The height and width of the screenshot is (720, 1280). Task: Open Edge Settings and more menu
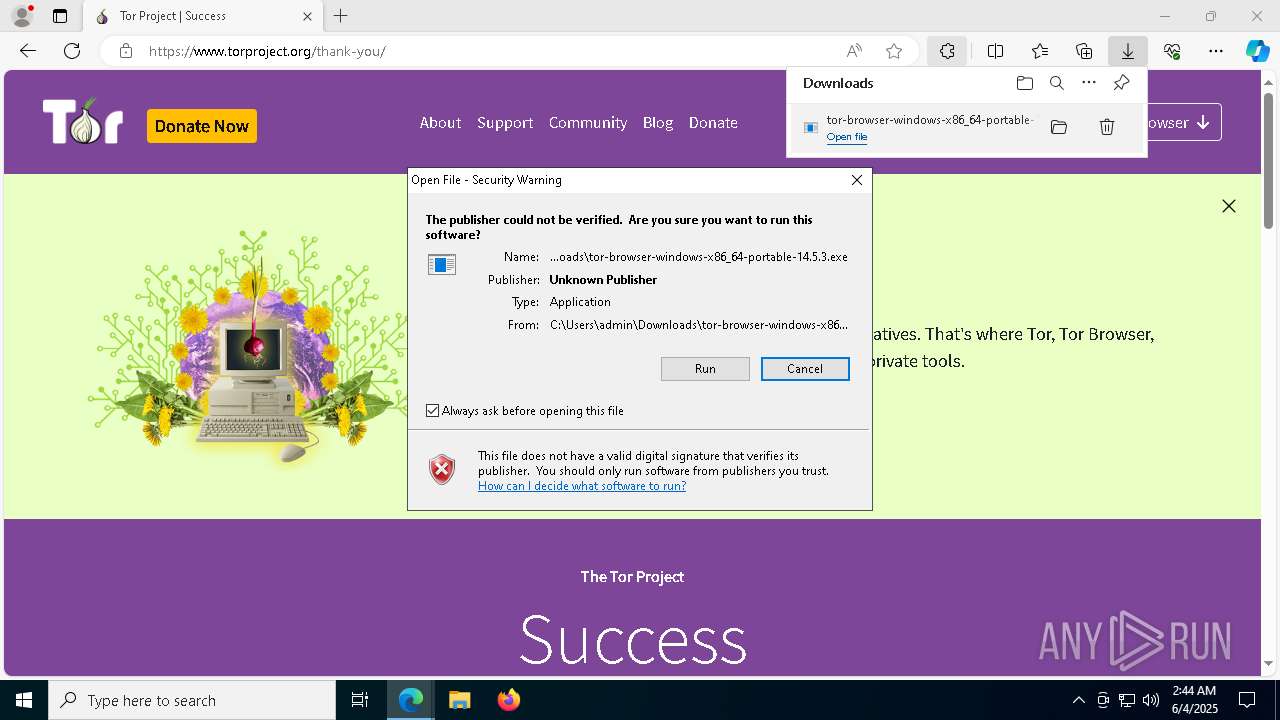click(x=1216, y=51)
